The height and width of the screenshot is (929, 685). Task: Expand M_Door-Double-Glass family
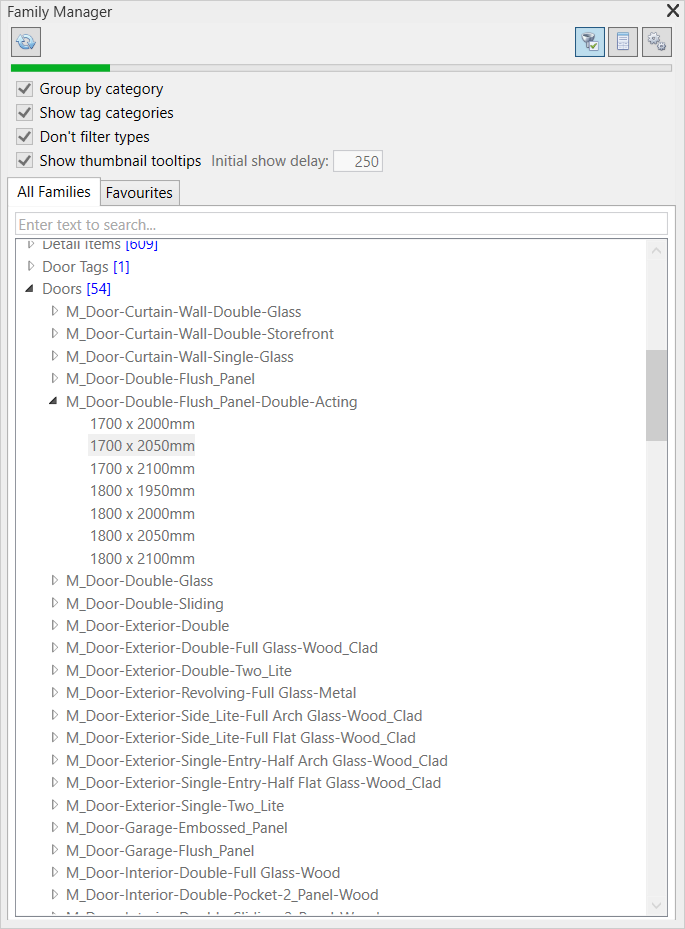(55, 581)
